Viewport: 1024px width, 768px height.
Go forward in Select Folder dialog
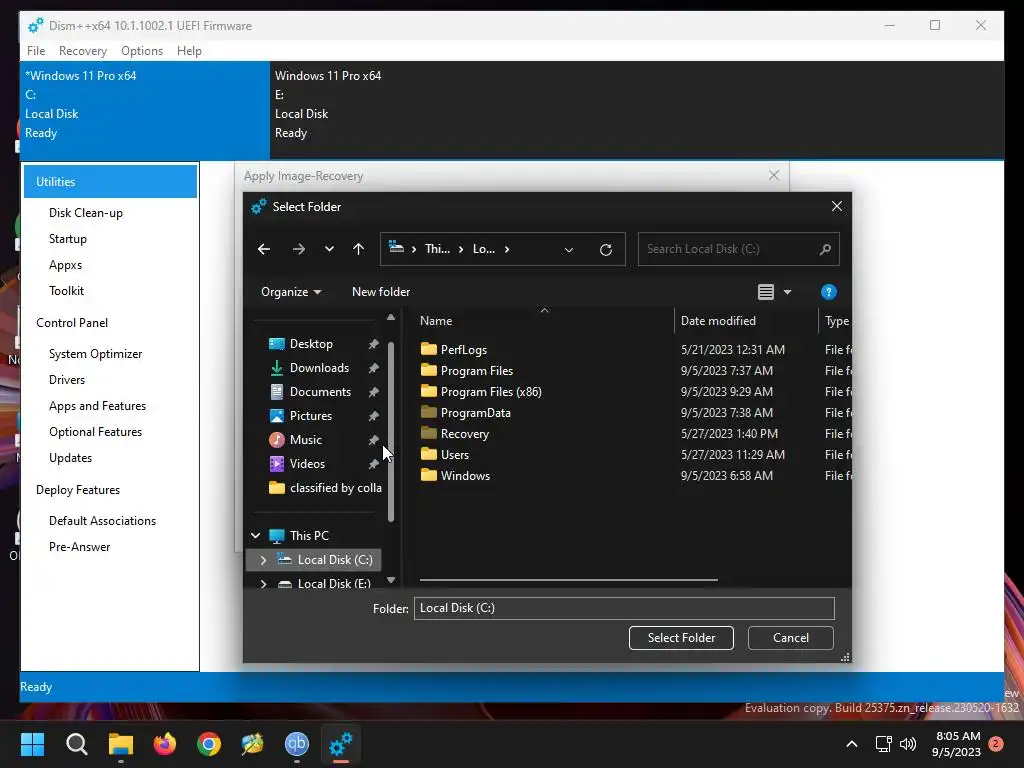pos(298,249)
